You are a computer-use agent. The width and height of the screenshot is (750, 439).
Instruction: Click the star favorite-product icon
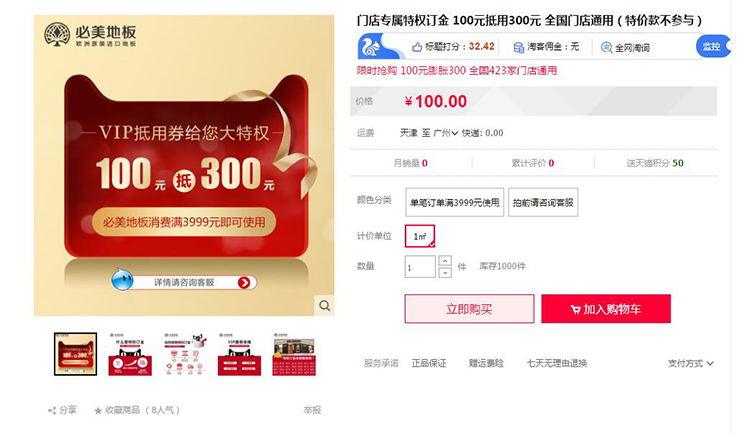pos(98,410)
